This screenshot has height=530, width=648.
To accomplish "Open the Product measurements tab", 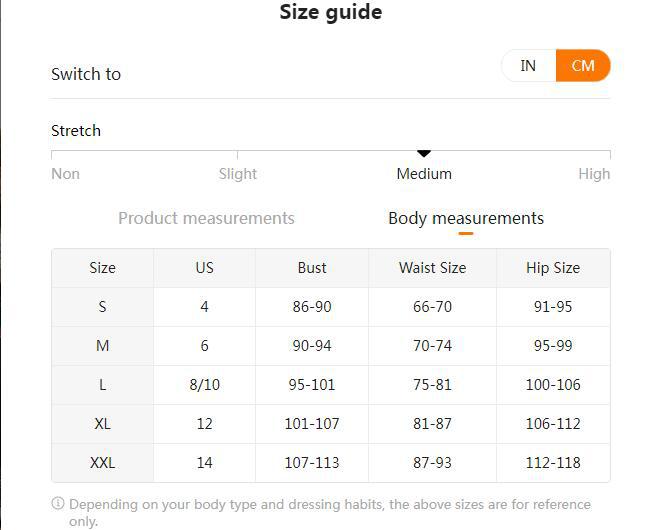I will point(206,218).
